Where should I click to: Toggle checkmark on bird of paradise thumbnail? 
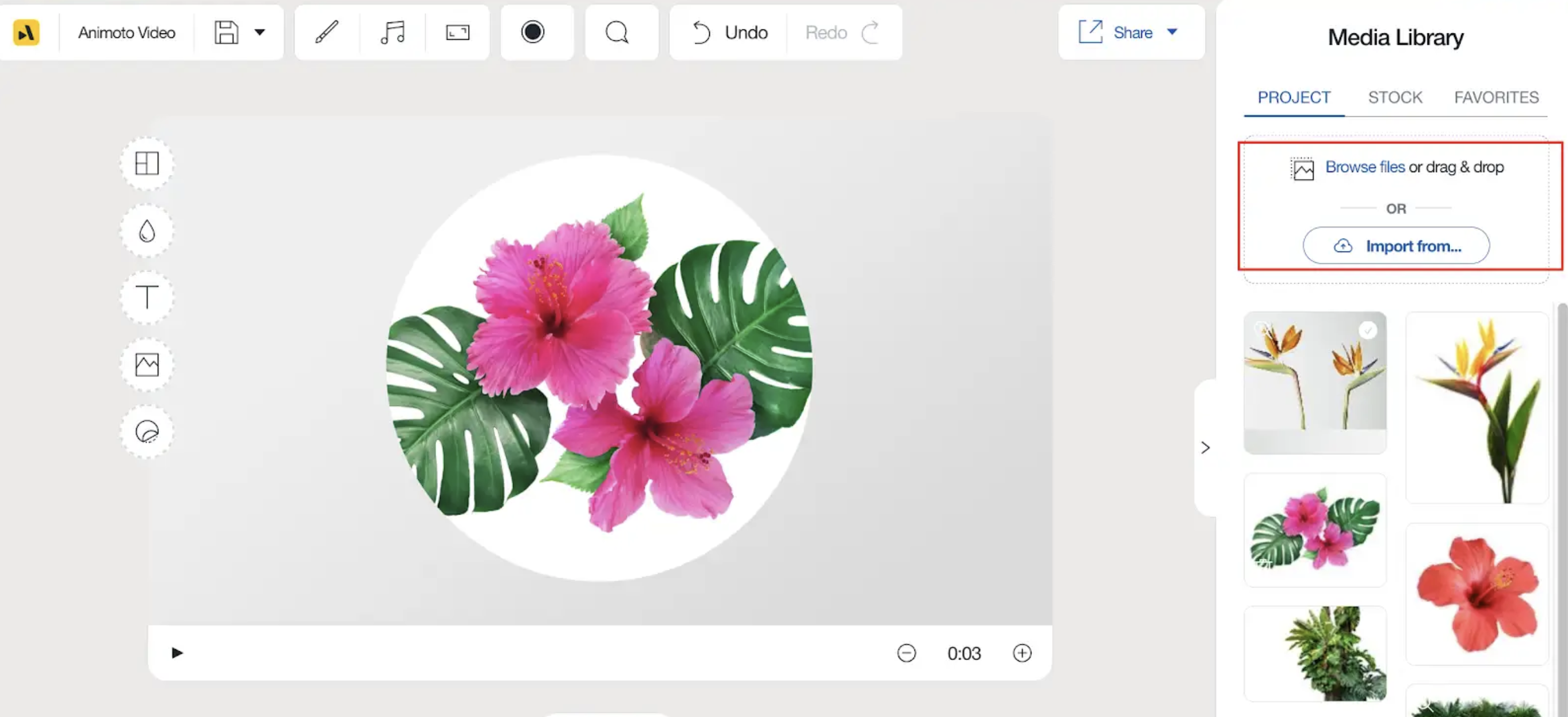click(1368, 330)
